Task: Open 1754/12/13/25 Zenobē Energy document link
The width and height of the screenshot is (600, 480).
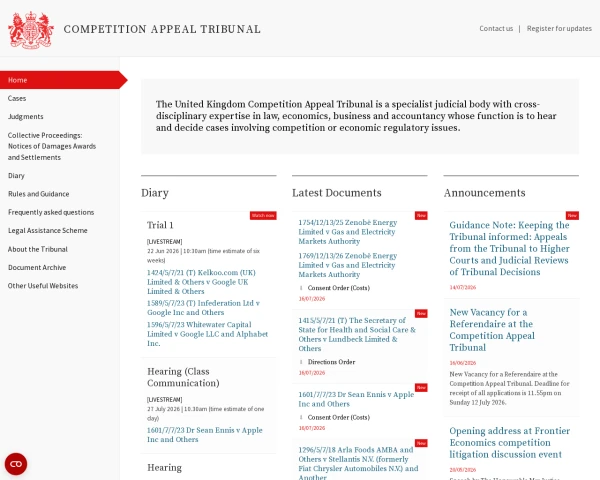Action: [x=348, y=232]
